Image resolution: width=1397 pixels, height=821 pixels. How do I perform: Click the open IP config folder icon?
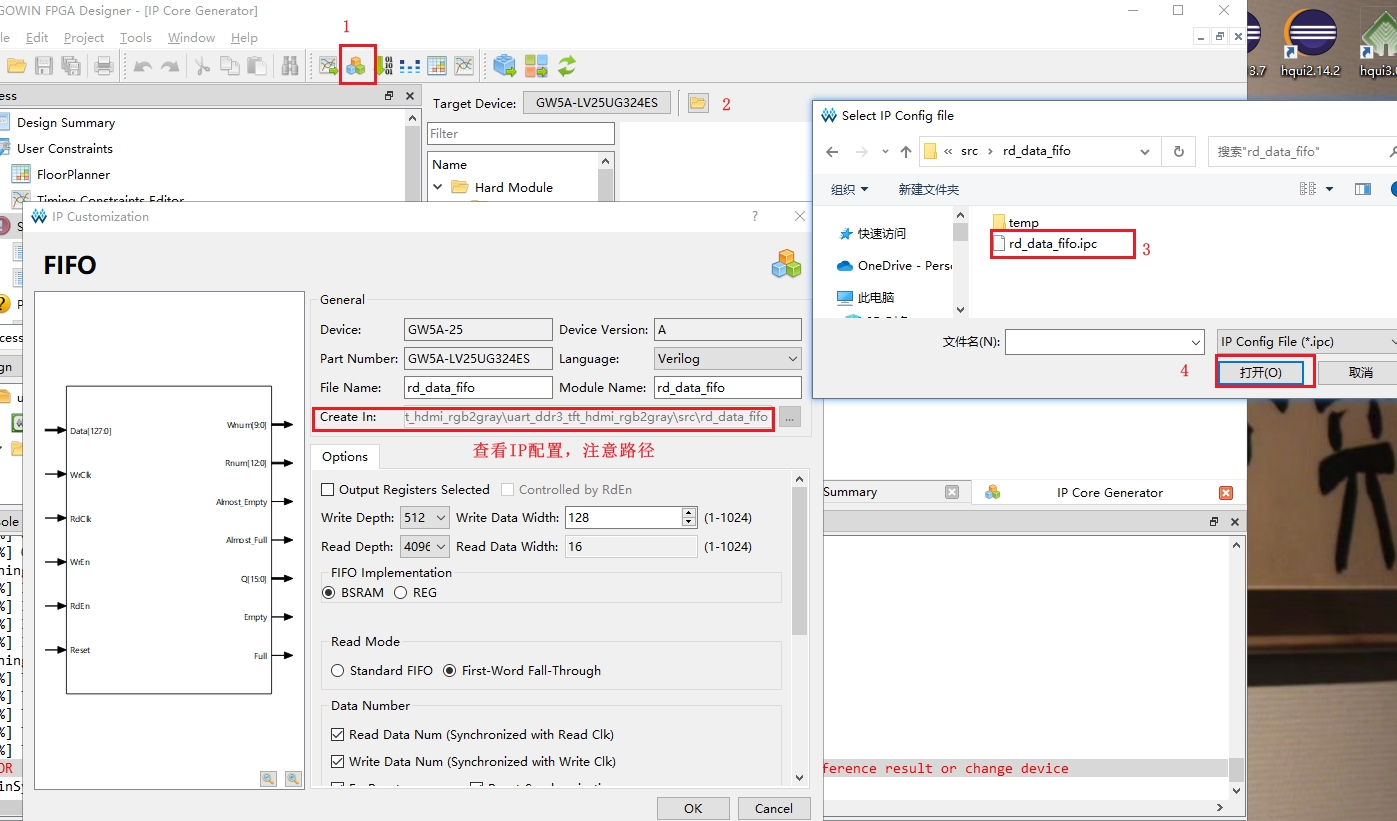coord(697,103)
